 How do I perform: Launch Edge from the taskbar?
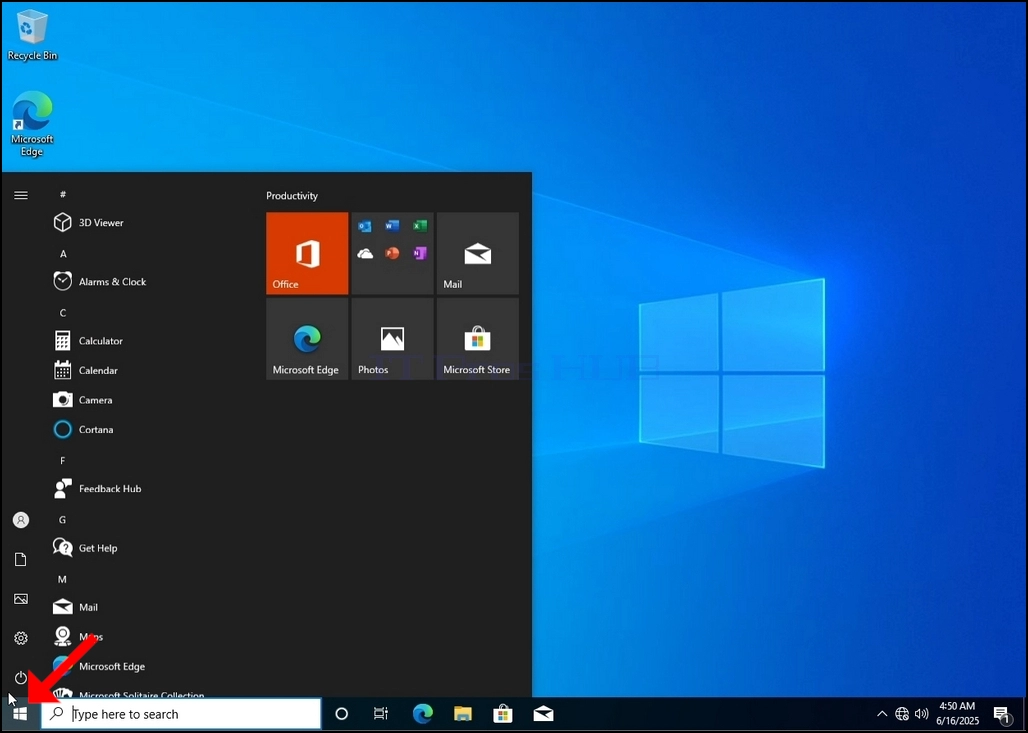422,713
